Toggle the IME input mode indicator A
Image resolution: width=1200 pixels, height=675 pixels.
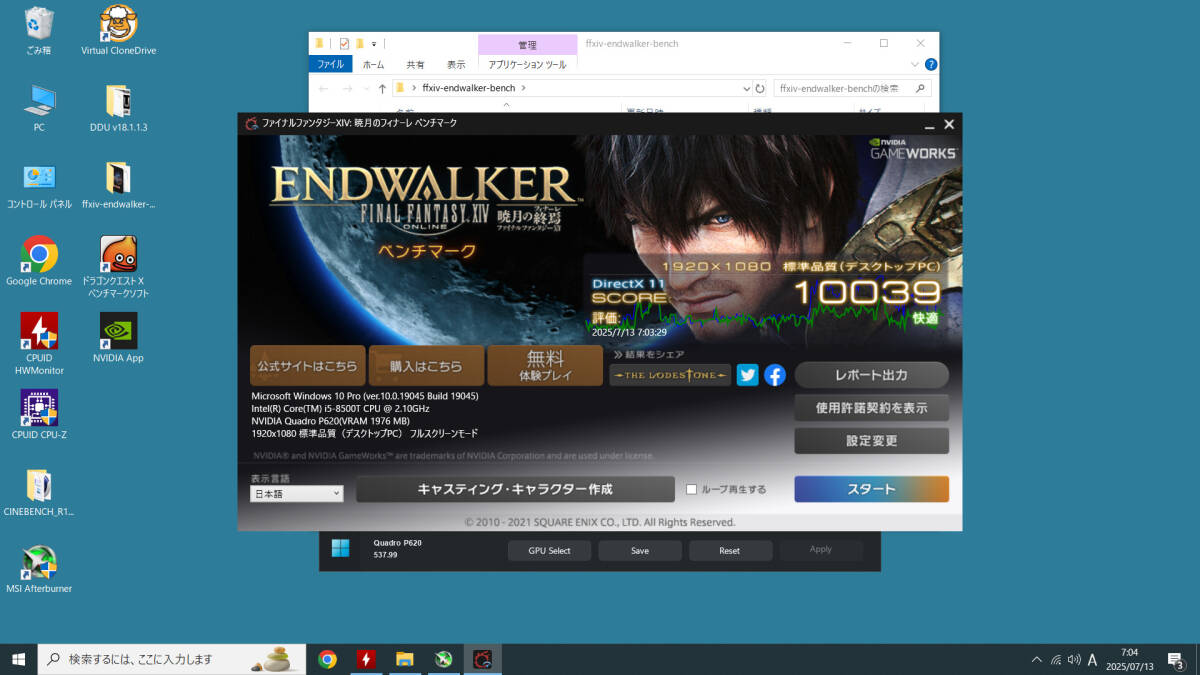pyautogui.click(x=1092, y=660)
